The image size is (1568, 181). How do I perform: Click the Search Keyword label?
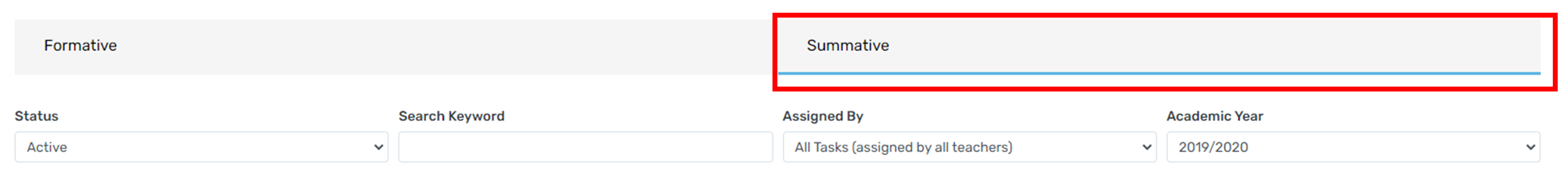click(x=451, y=116)
